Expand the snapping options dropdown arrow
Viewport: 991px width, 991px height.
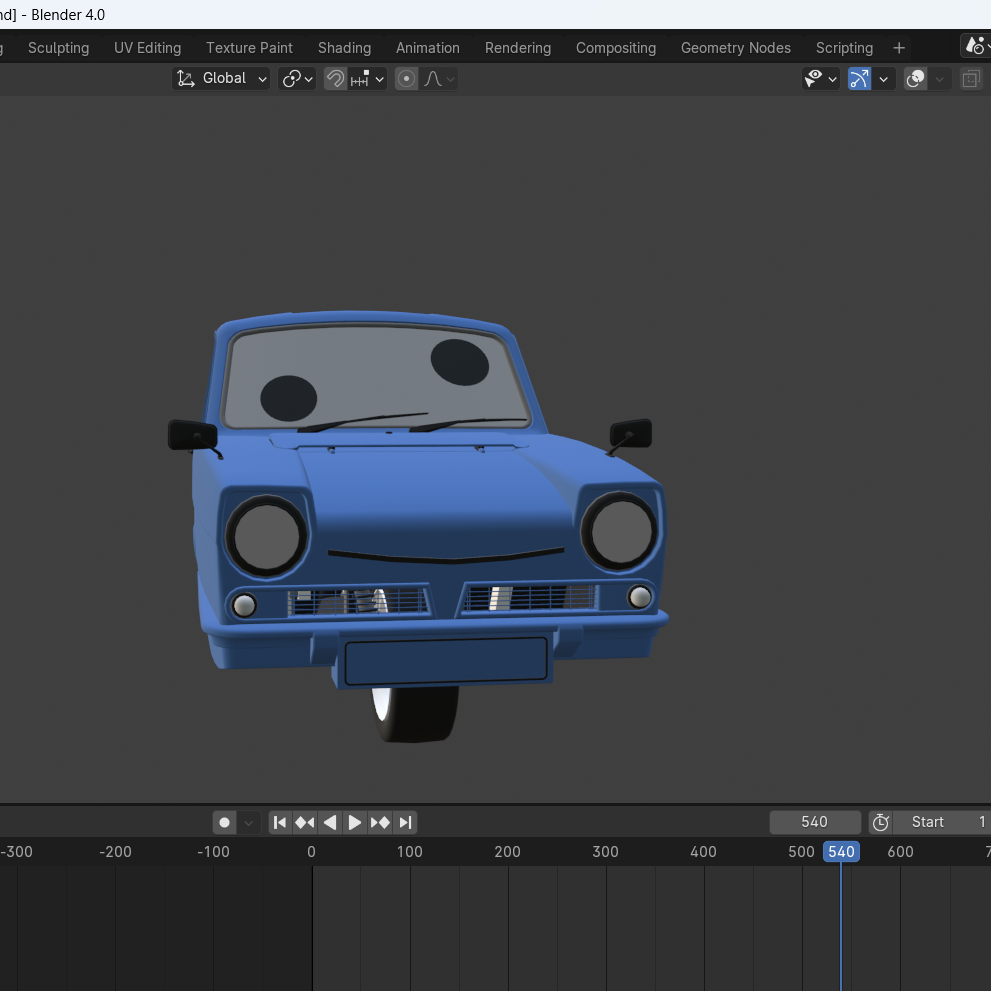click(379, 79)
